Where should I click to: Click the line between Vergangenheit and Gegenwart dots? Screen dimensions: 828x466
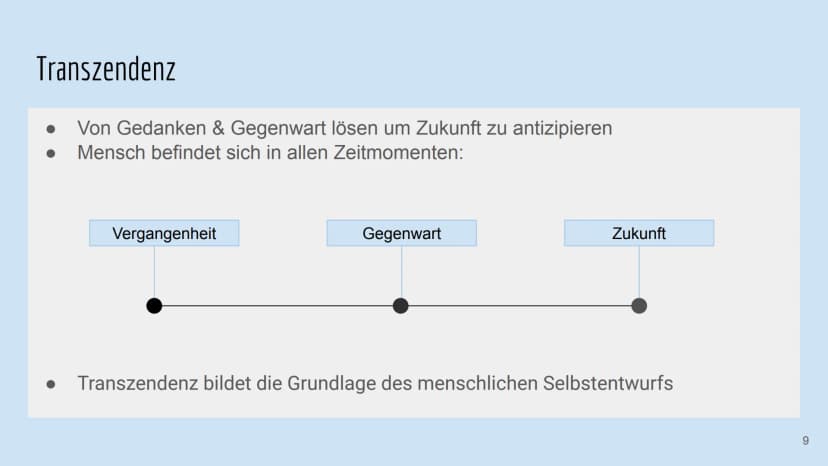277,306
